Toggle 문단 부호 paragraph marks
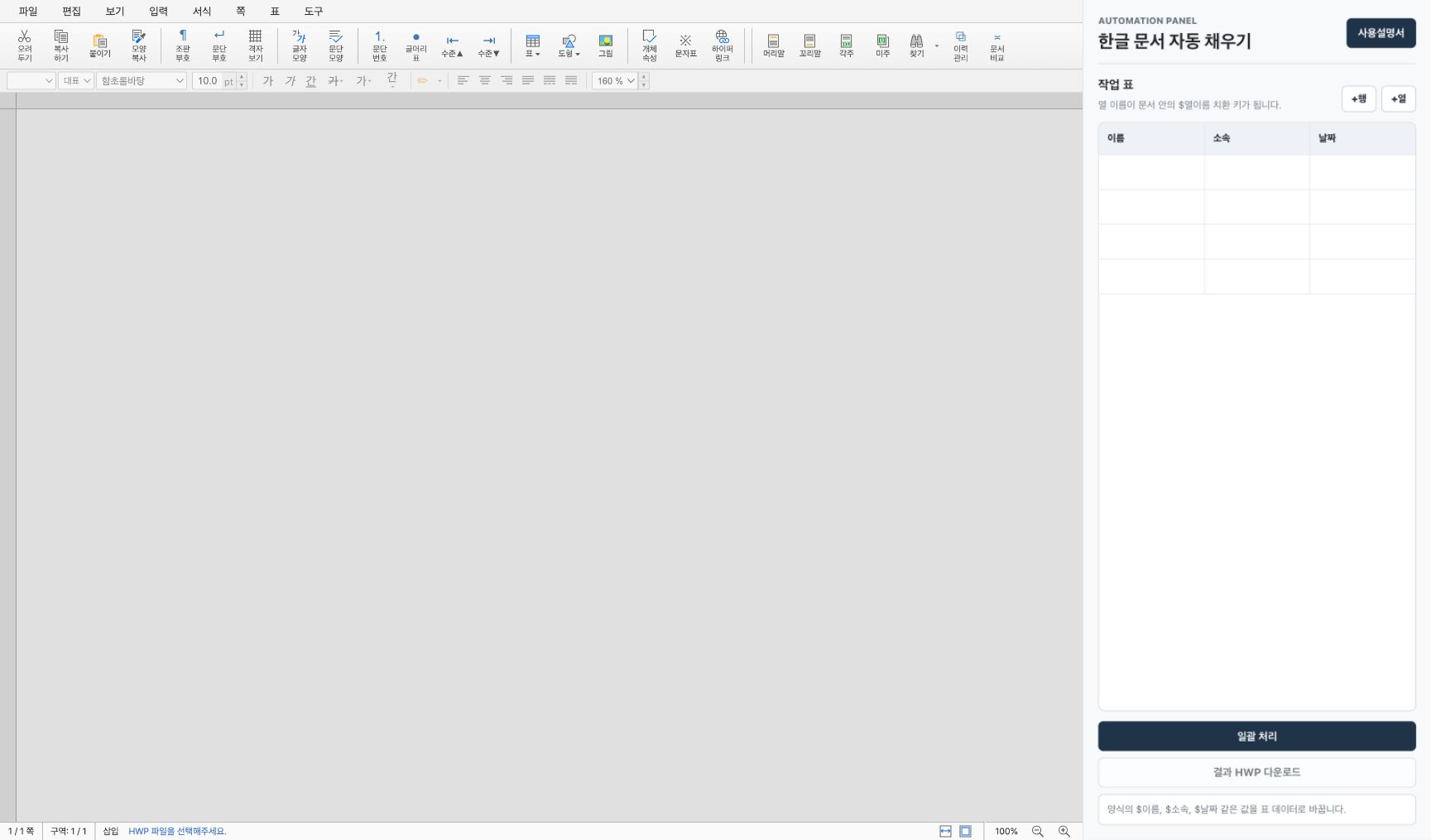The height and width of the screenshot is (840, 1431). (219, 45)
